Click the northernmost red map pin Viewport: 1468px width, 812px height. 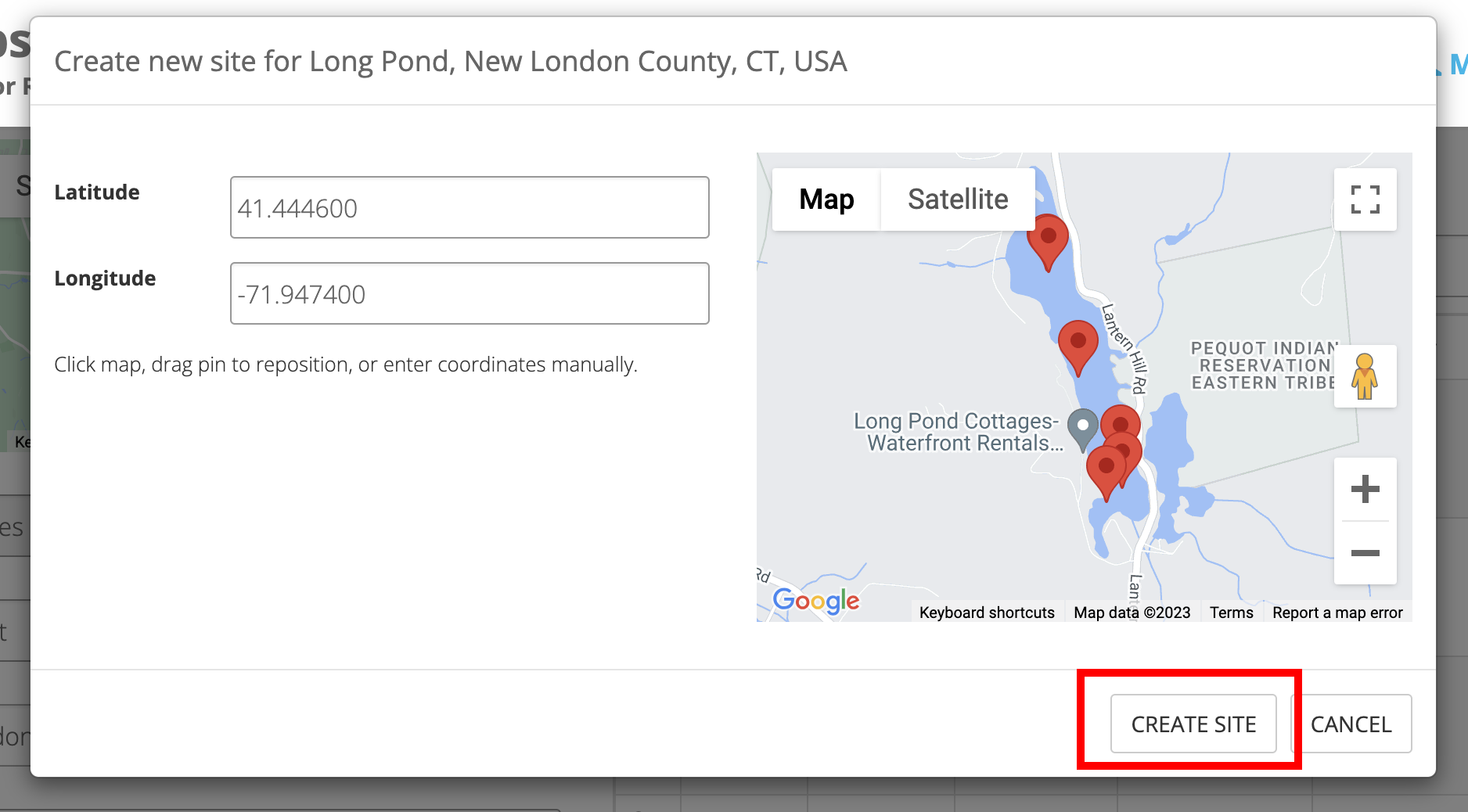coord(1047,239)
